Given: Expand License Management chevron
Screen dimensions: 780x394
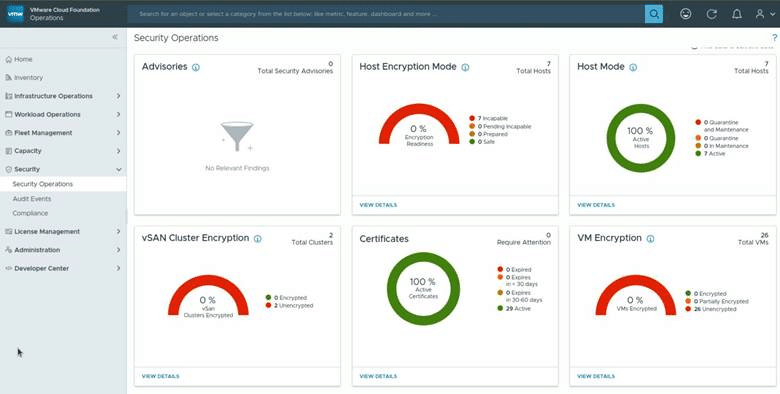Looking at the screenshot, I should [x=118, y=231].
